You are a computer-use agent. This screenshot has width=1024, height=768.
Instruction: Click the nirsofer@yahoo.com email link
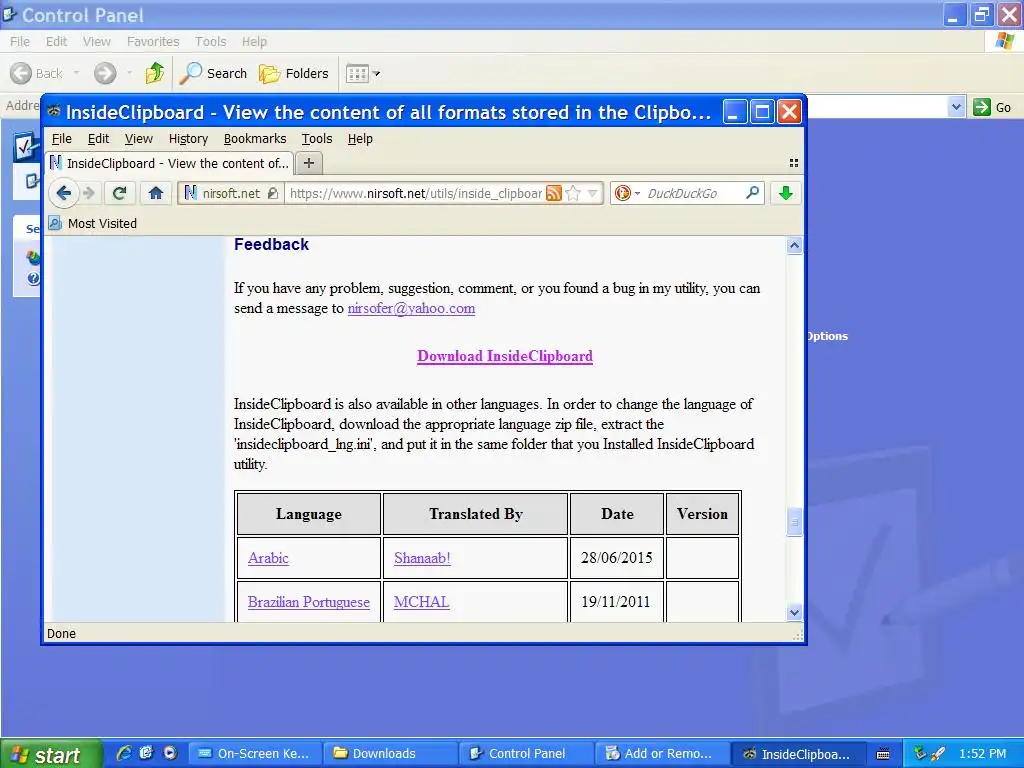(411, 308)
